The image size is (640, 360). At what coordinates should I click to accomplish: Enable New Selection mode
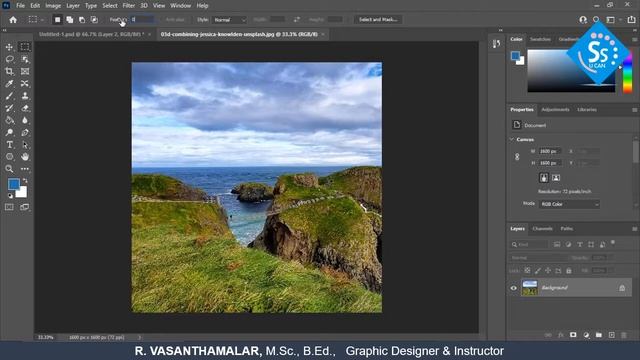58,20
